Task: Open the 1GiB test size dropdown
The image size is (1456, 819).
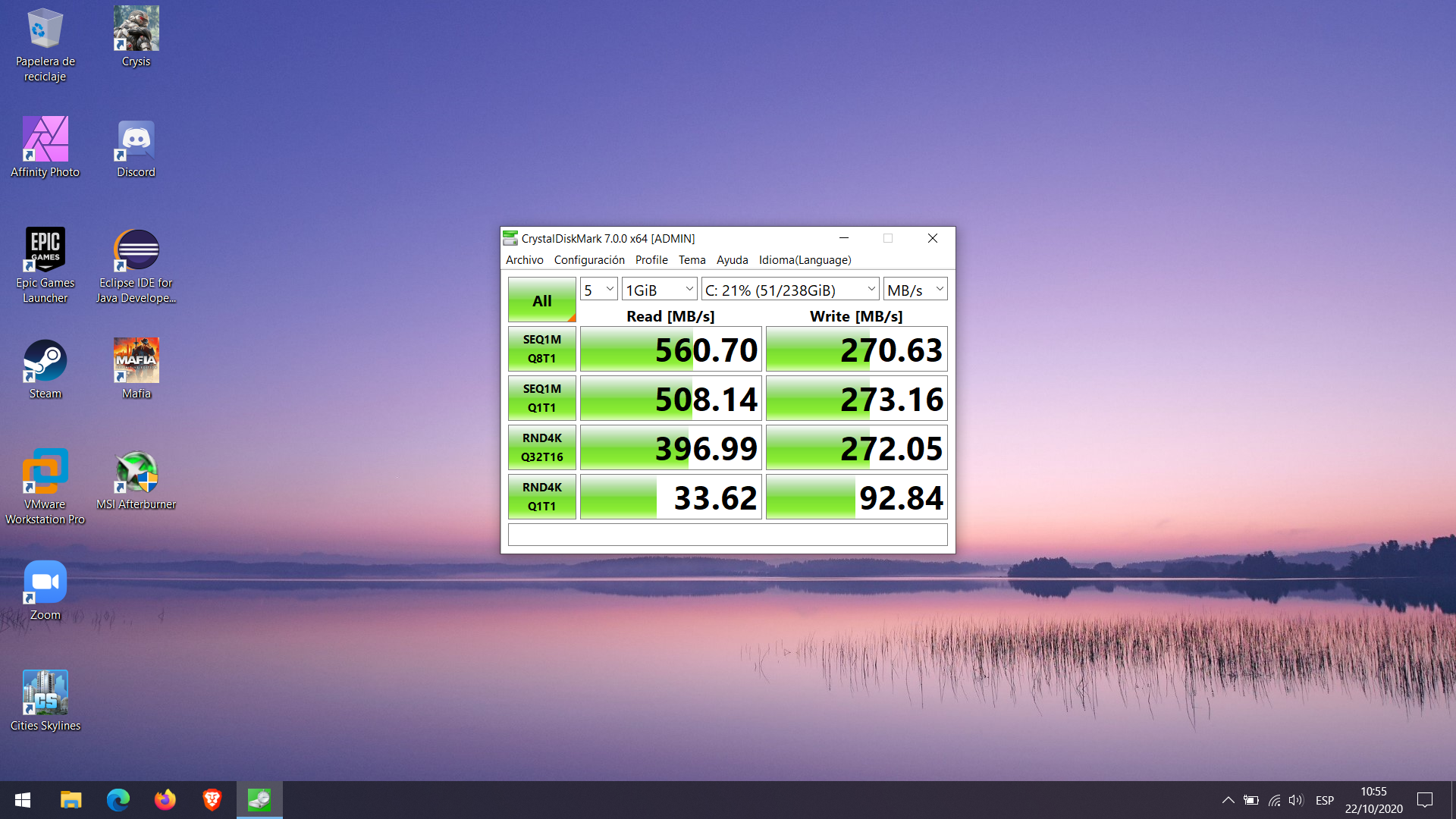Action: pos(659,290)
